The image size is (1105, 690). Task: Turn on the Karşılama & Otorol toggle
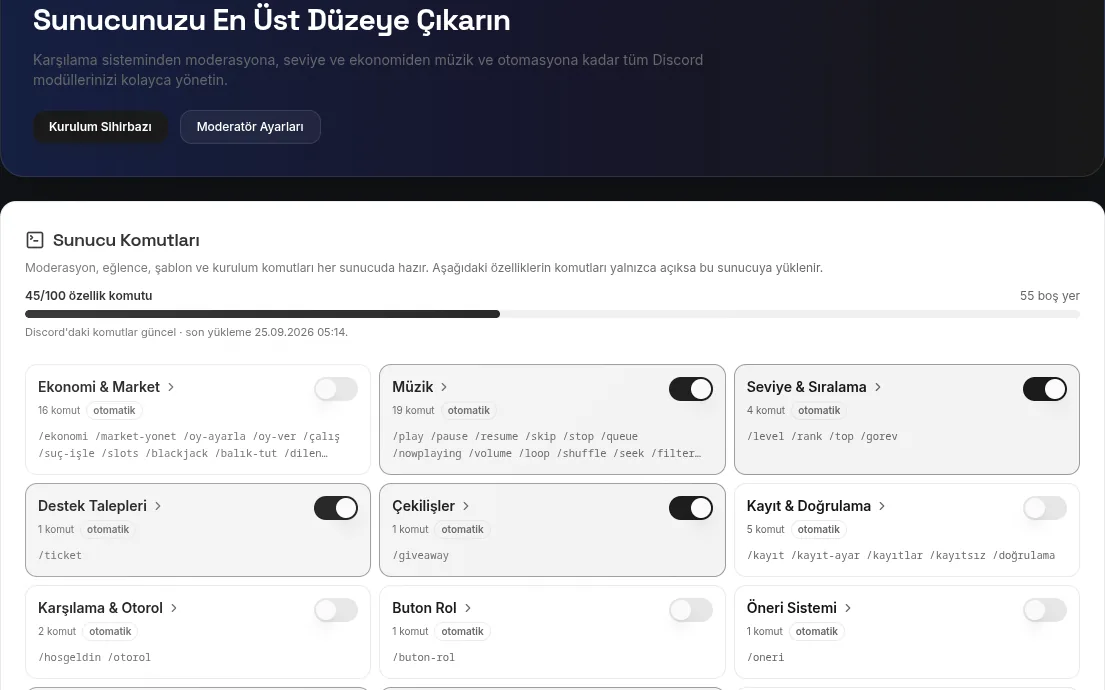[336, 610]
